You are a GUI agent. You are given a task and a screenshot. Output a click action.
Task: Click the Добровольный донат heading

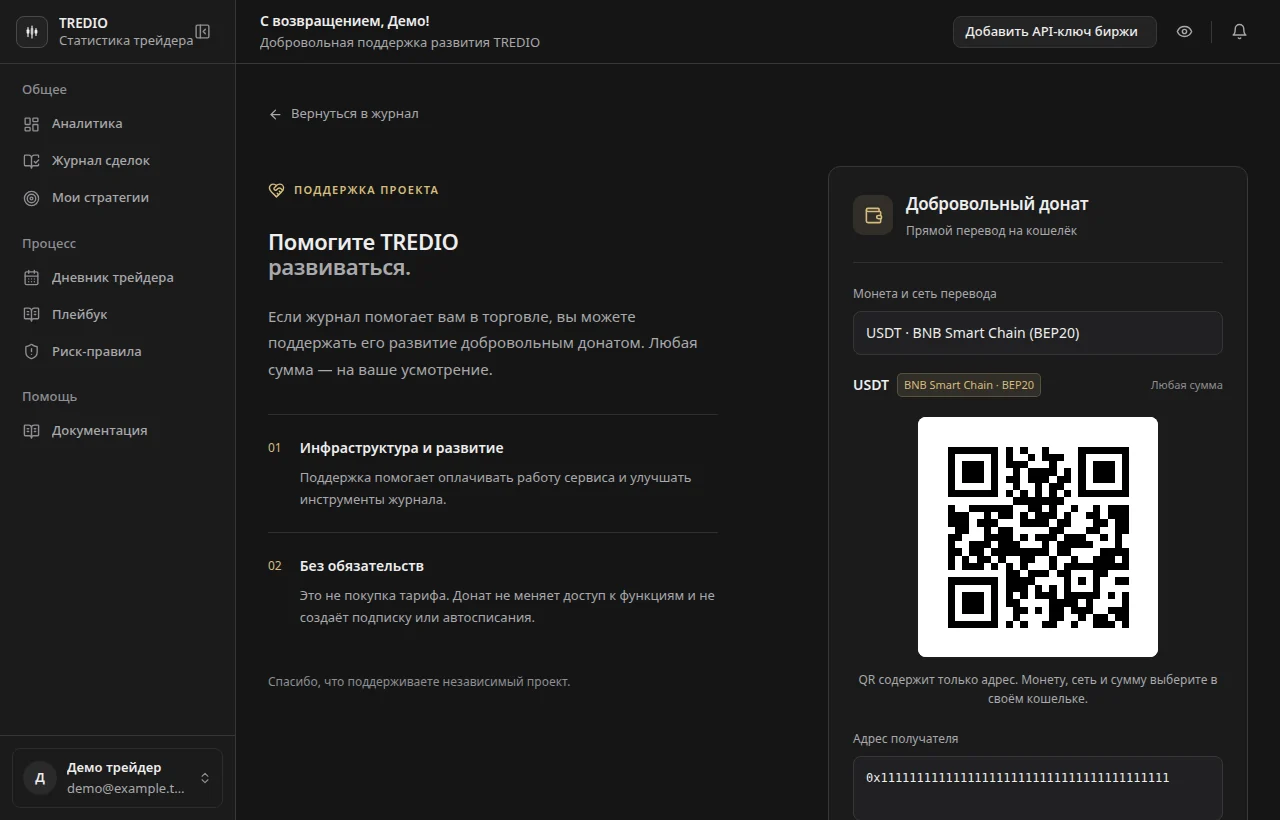click(997, 204)
